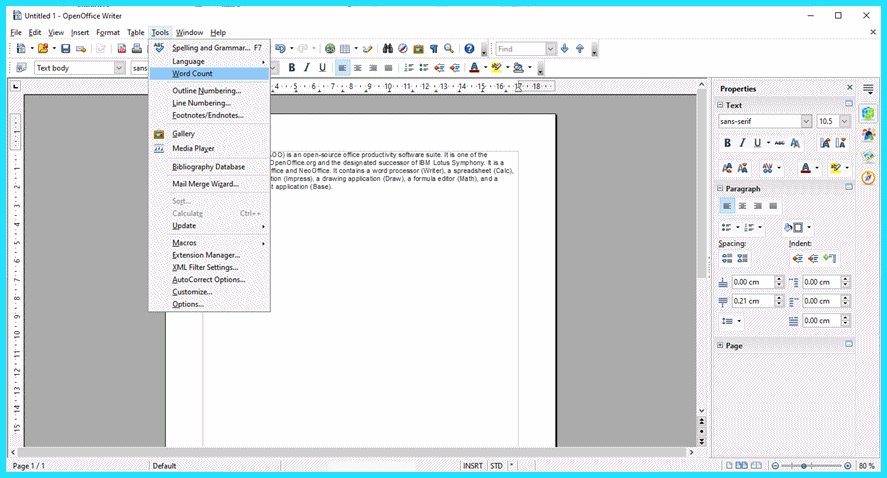Open Extension Manager from Tools menu

click(209, 255)
